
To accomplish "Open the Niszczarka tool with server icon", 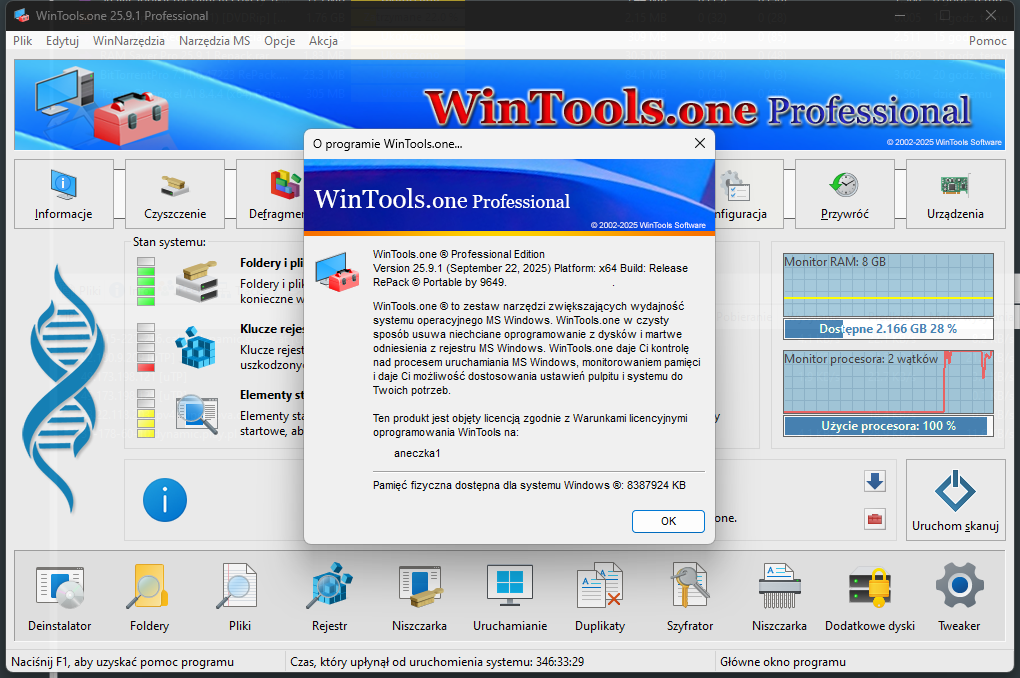I will pos(420,597).
